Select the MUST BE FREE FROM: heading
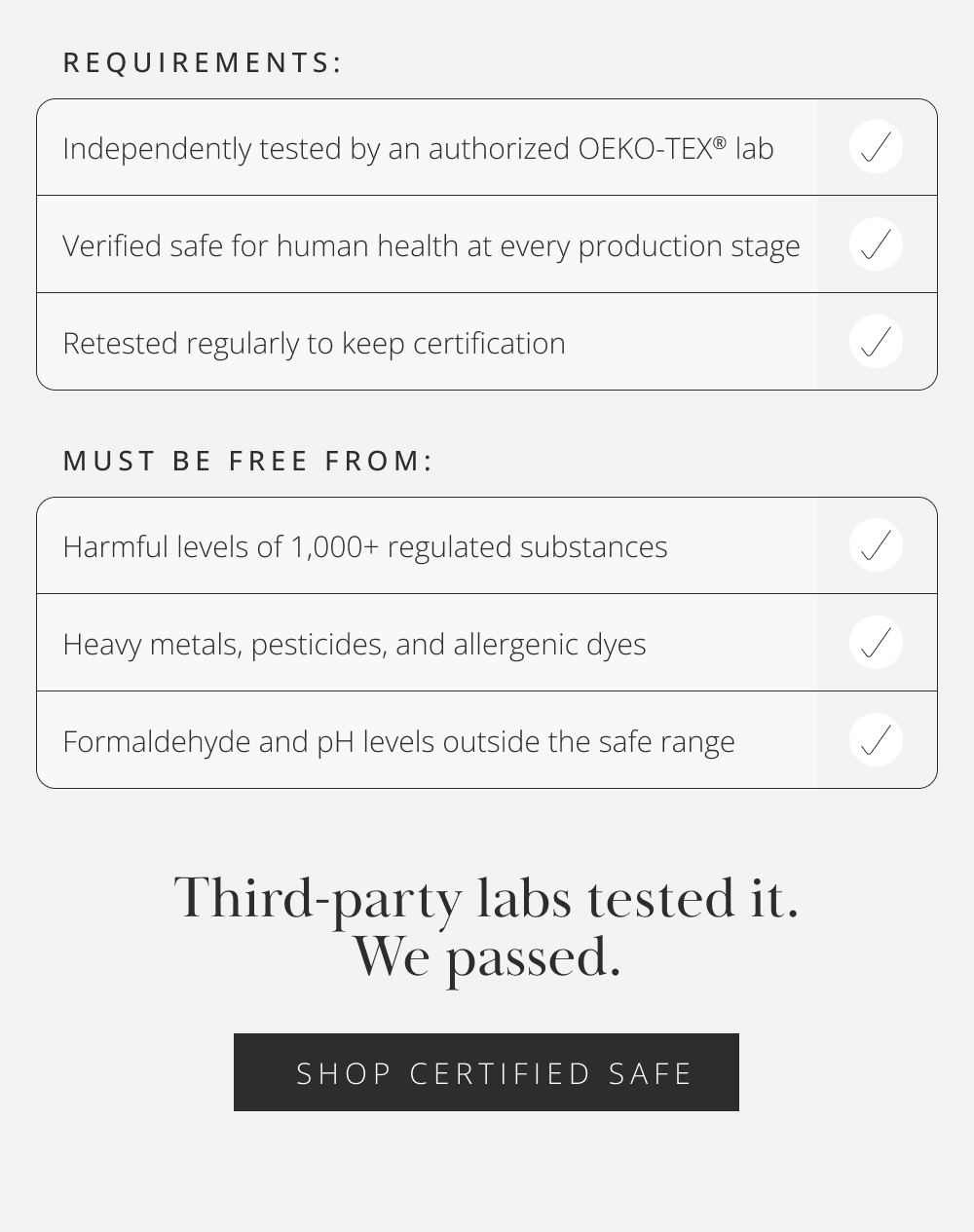The image size is (974, 1232). 247,461
